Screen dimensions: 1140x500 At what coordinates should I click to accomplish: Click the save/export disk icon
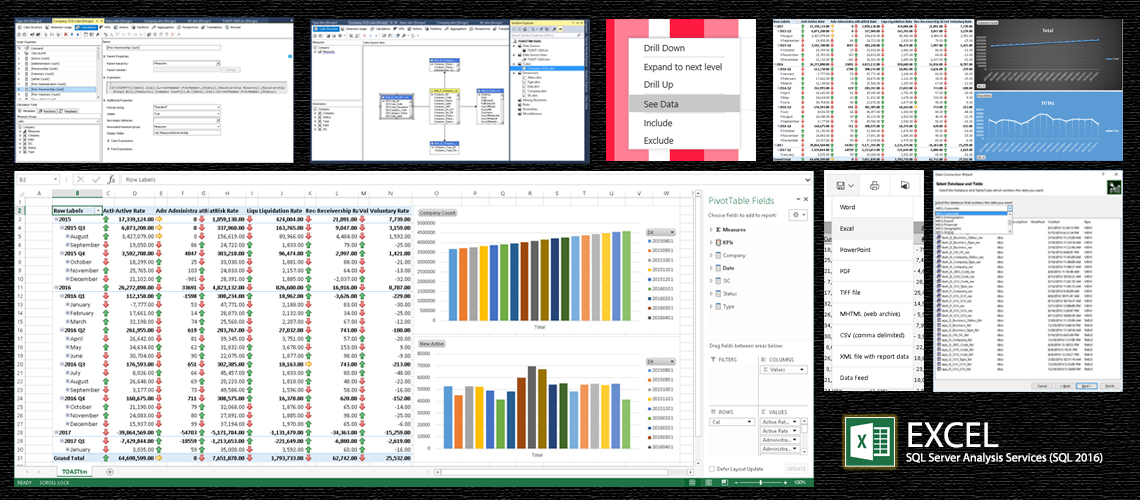click(x=840, y=185)
